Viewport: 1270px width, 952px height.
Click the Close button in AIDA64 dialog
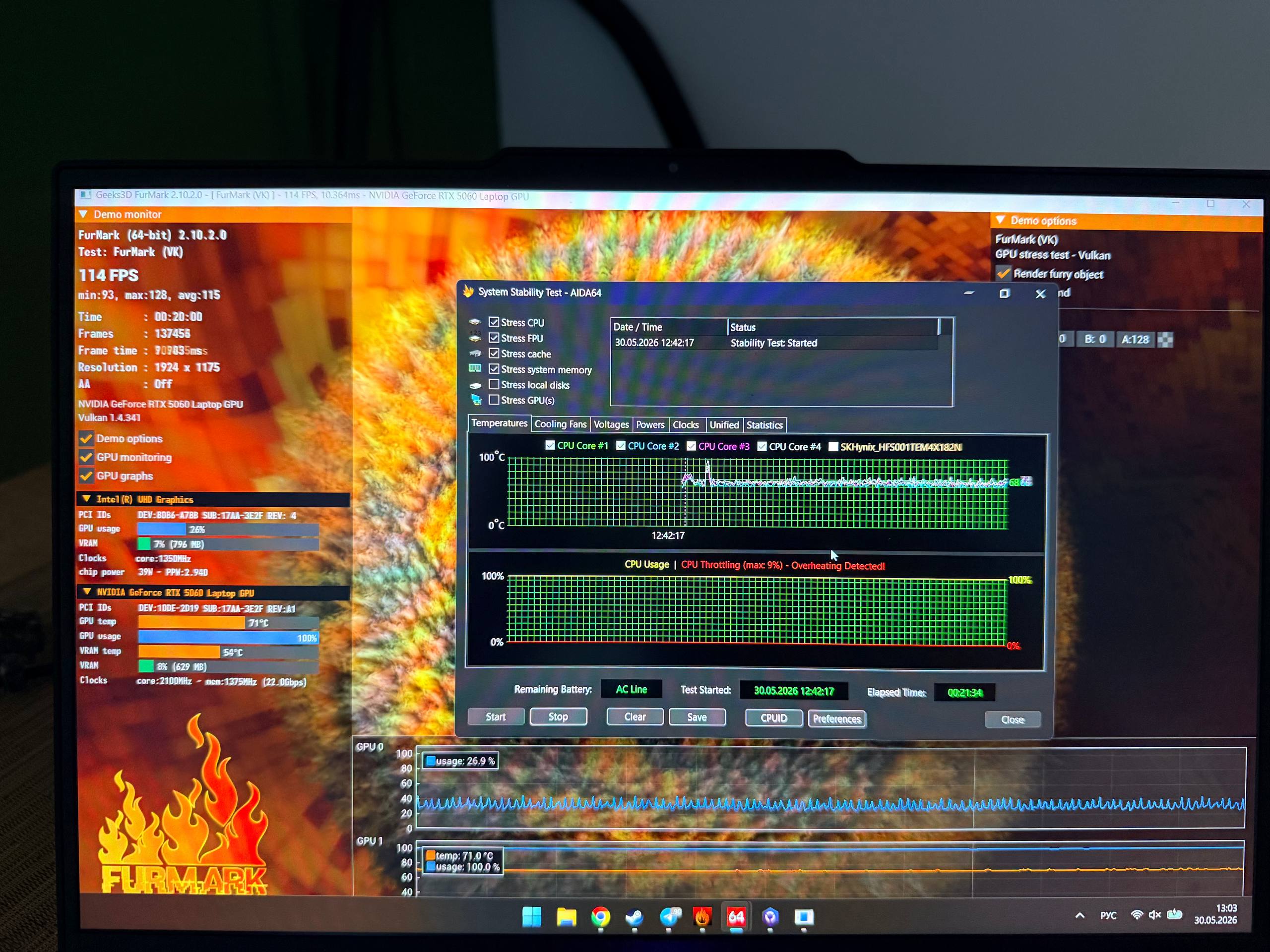pos(1012,719)
